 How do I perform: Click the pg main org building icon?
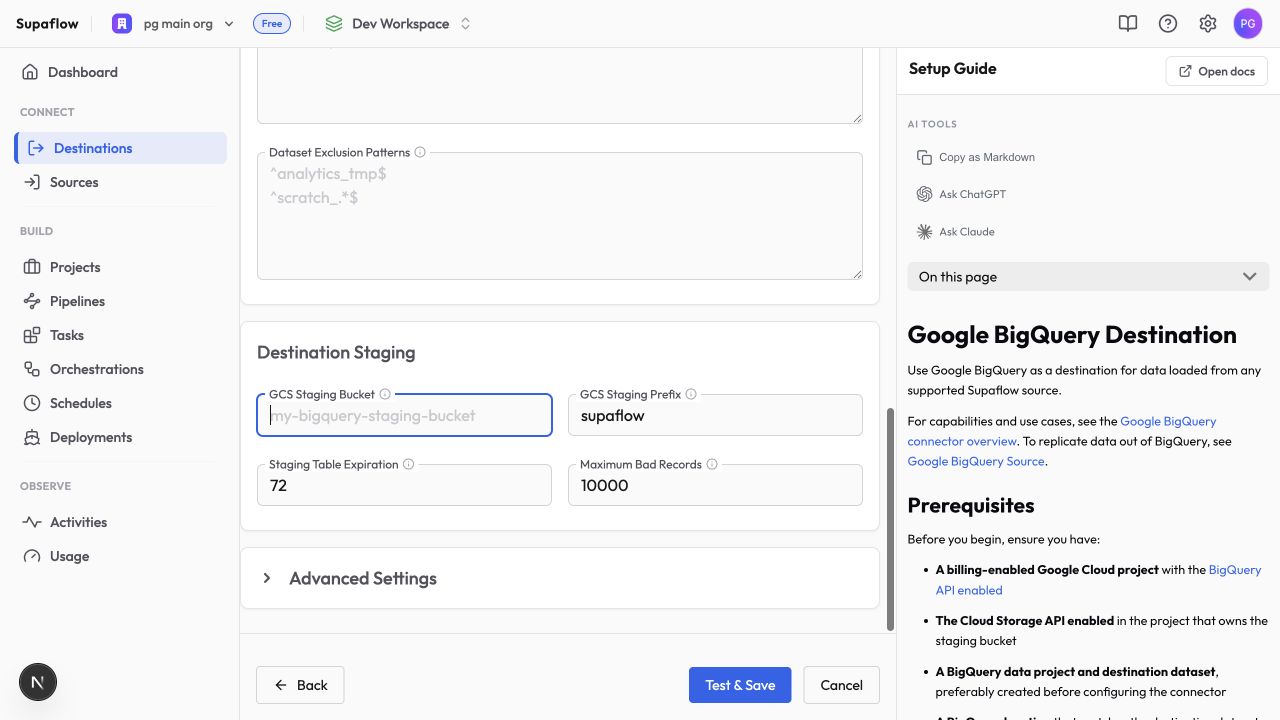[122, 23]
